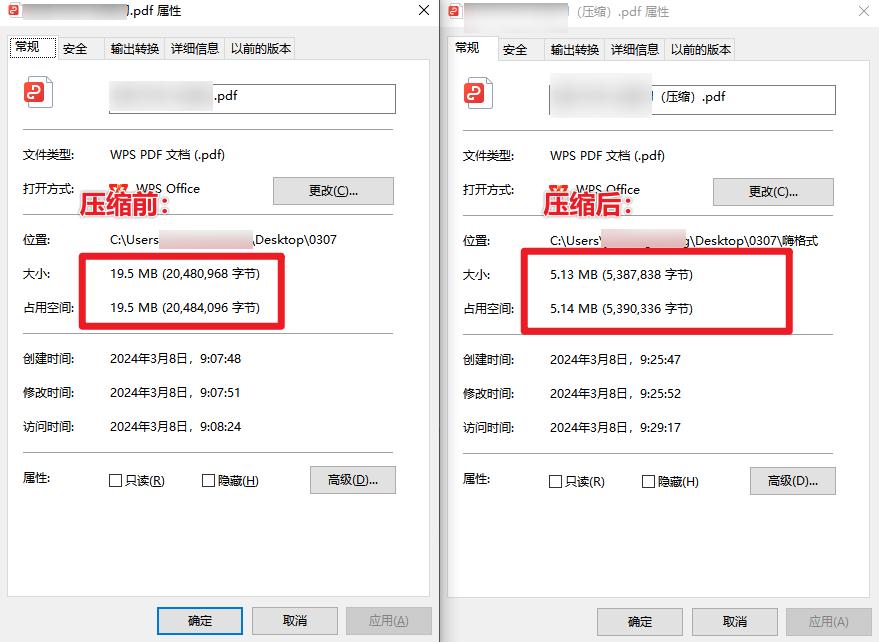
Task: Click 更改(C)... button in left dialog
Action: click(x=334, y=191)
